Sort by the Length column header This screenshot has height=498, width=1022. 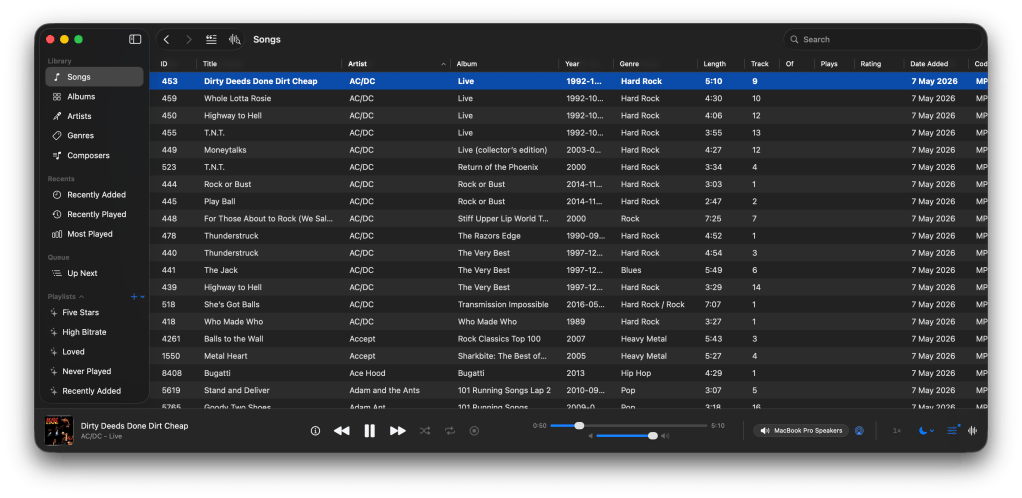click(x=721, y=64)
